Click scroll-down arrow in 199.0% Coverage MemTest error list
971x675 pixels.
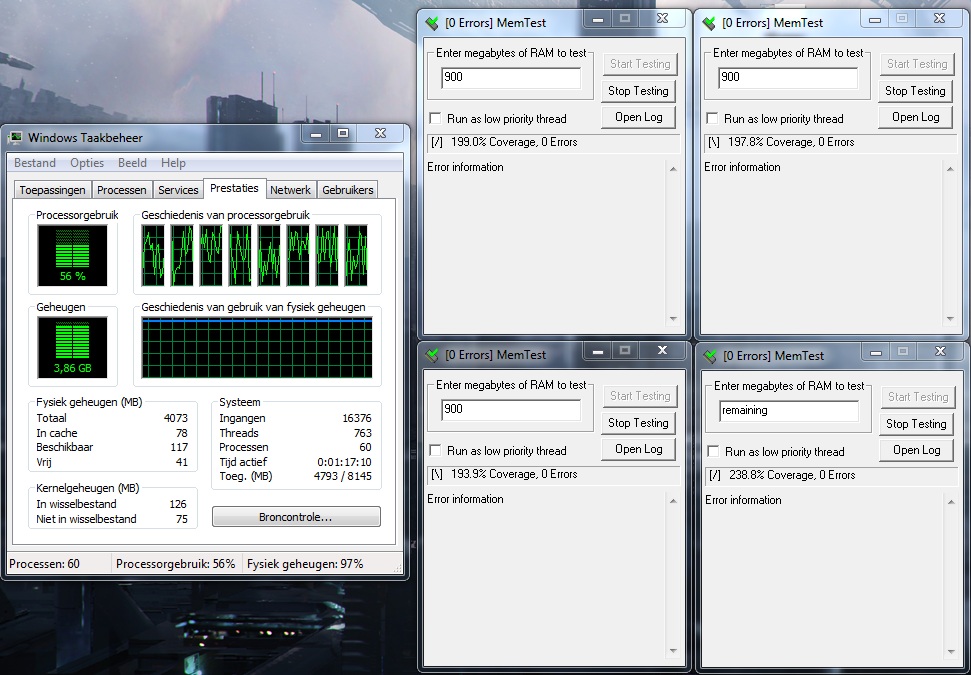click(673, 320)
